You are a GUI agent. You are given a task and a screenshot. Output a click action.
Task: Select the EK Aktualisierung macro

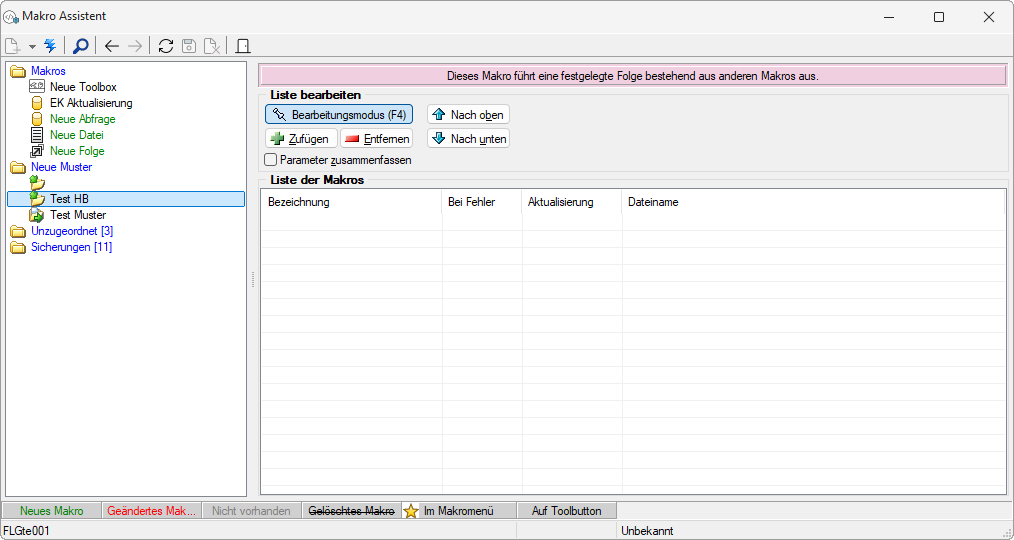point(90,103)
